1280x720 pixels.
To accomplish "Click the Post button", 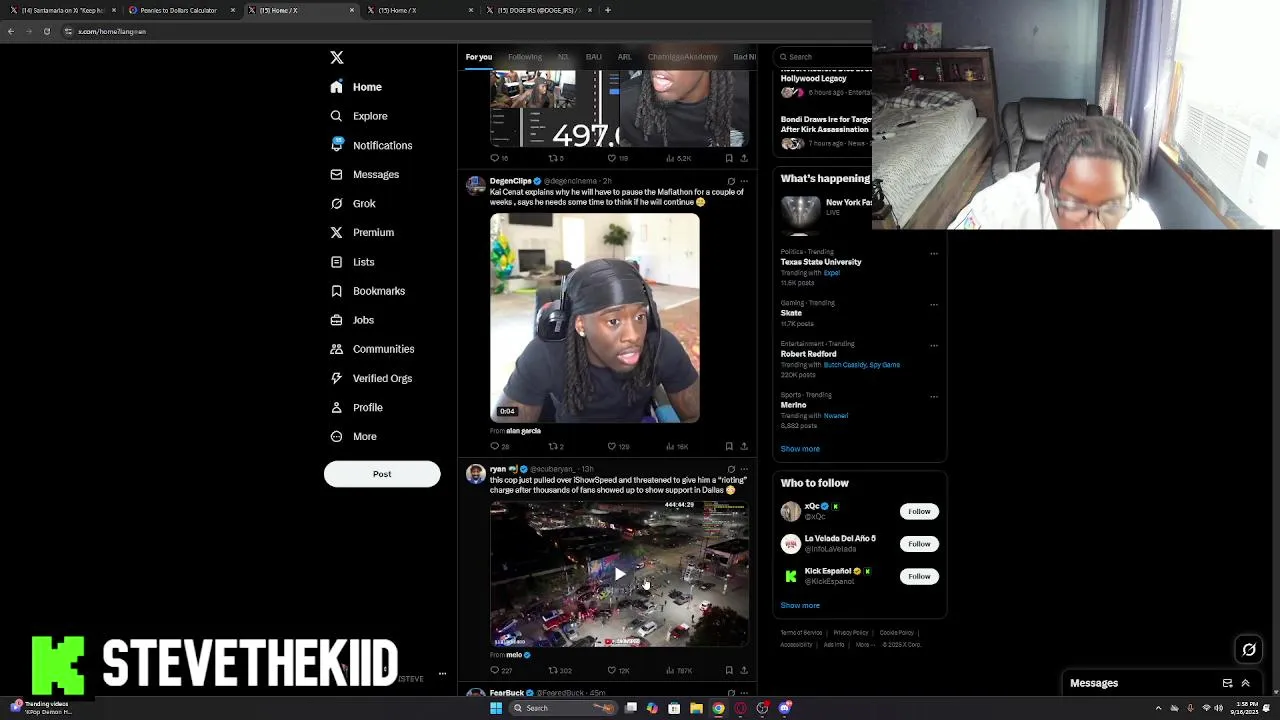I will pyautogui.click(x=382, y=474).
